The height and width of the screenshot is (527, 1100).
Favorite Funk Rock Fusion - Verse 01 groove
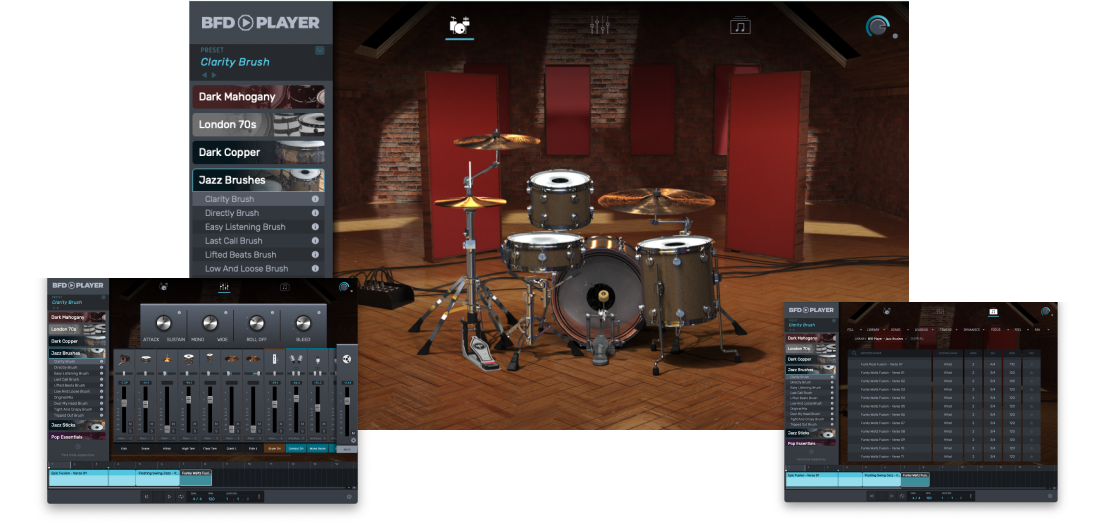point(1031,364)
